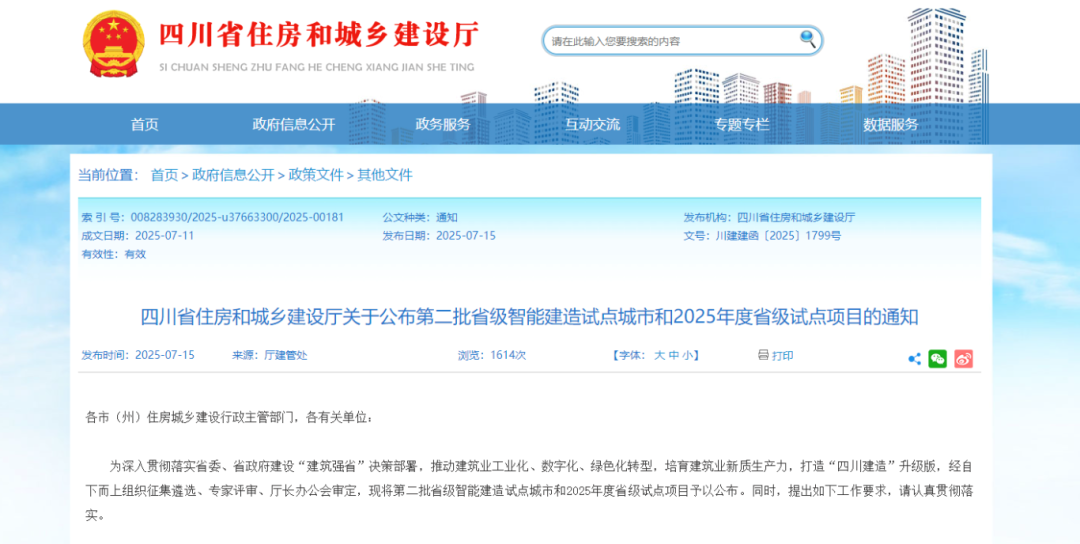Click the pinyin subtitle SI CHUAN SHENG ZHU FANG
The width and height of the screenshot is (1080, 544).
[x=317, y=67]
